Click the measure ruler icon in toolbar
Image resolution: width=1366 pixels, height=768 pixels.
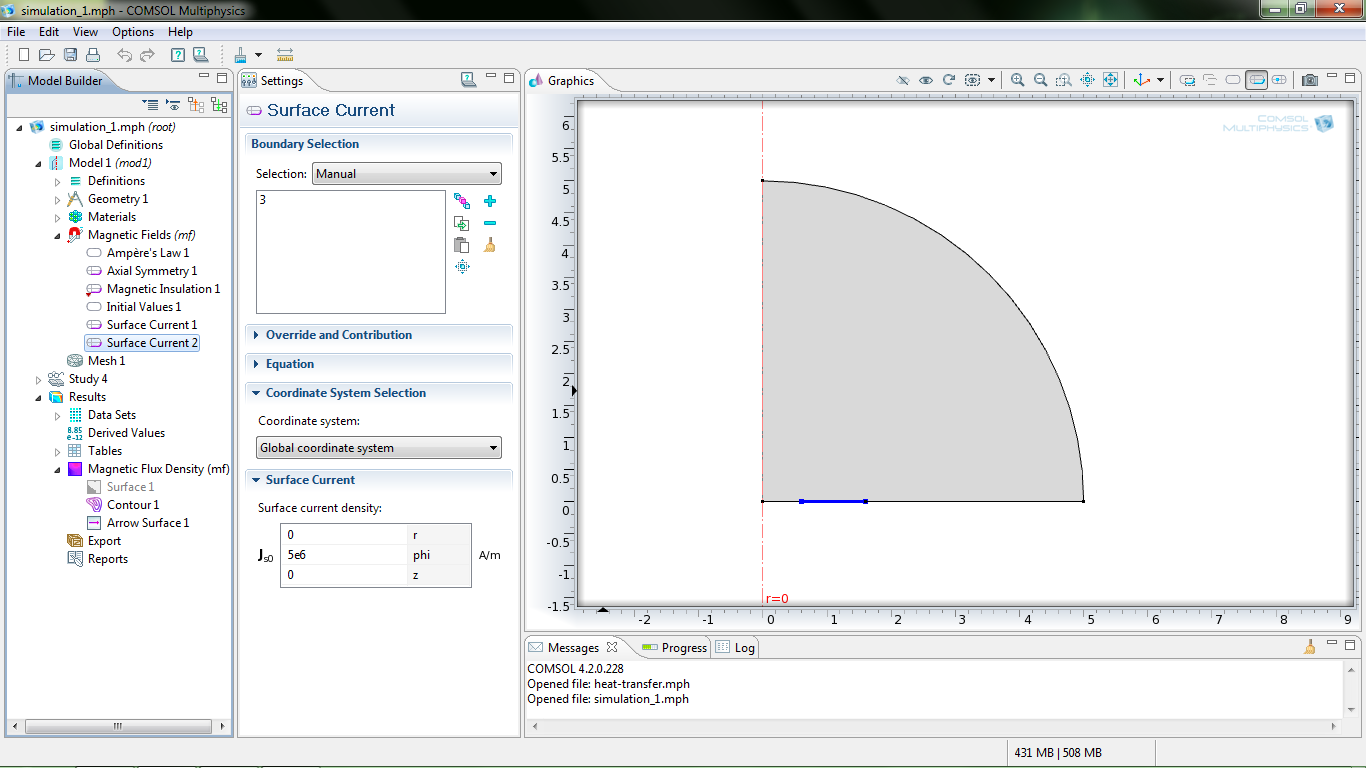pos(285,55)
